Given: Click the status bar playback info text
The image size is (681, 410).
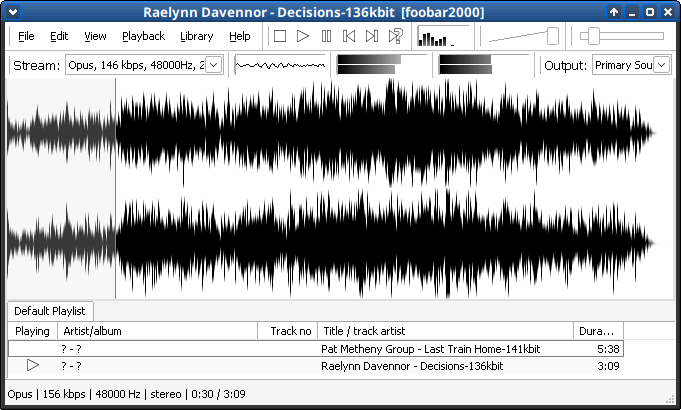Looking at the screenshot, I should pyautogui.click(x=126, y=394).
